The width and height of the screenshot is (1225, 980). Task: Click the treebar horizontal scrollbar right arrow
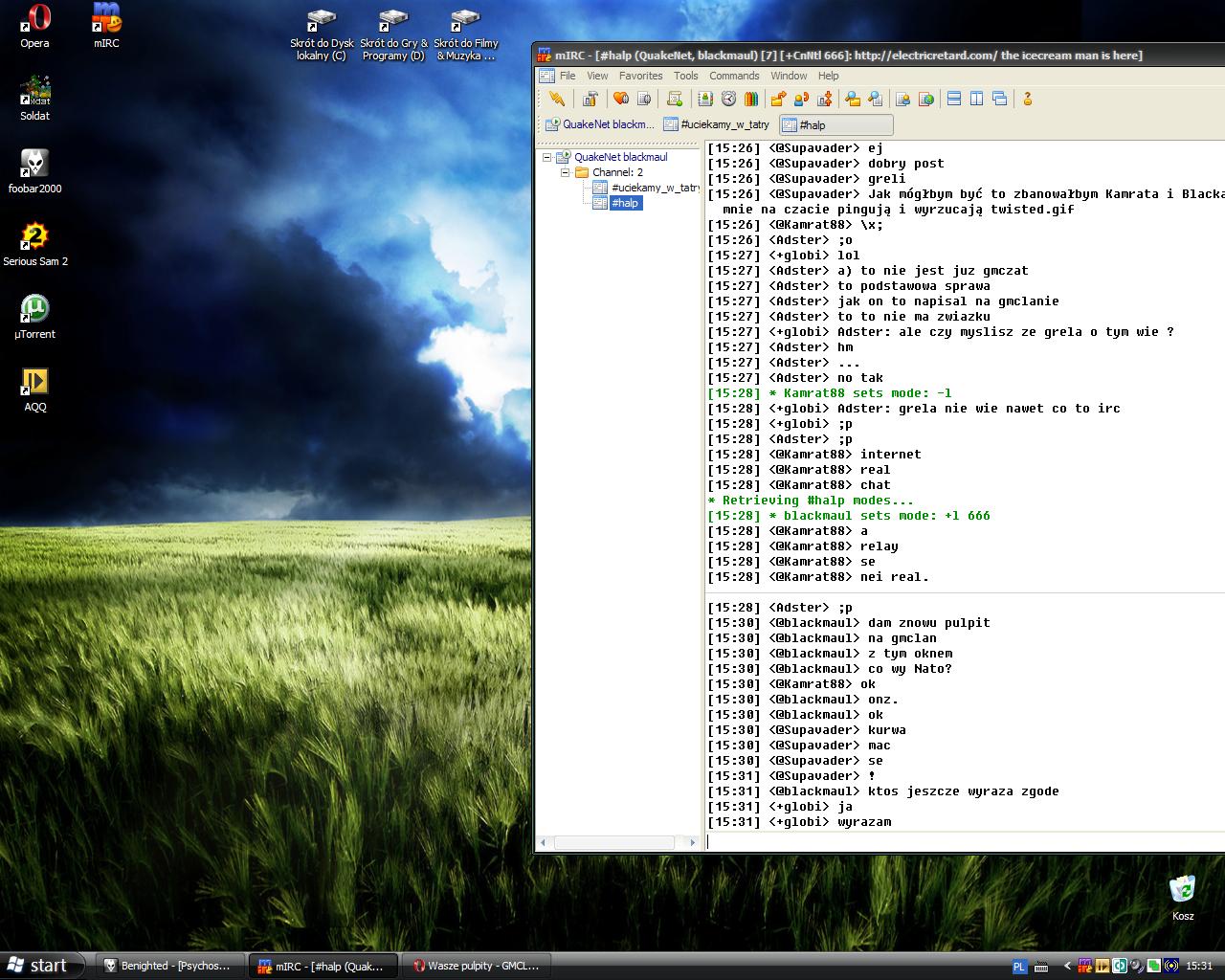click(x=693, y=842)
